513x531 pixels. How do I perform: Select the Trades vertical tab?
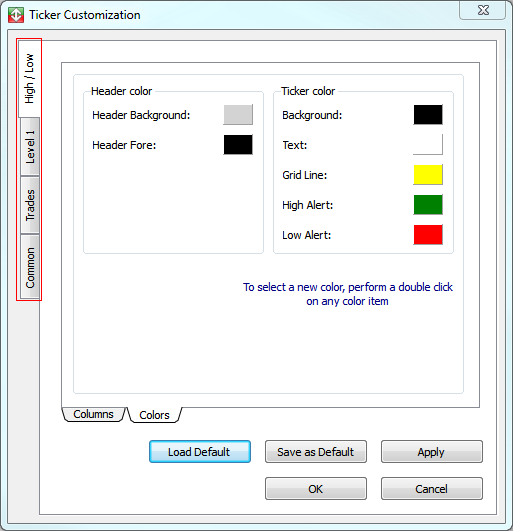tap(30, 205)
